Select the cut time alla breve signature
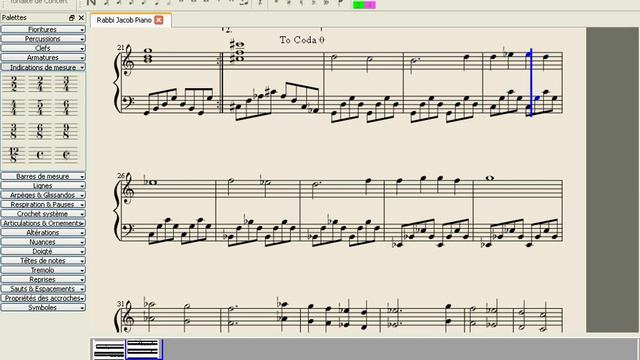Viewport: 640px width, 360px height. [x=66, y=155]
